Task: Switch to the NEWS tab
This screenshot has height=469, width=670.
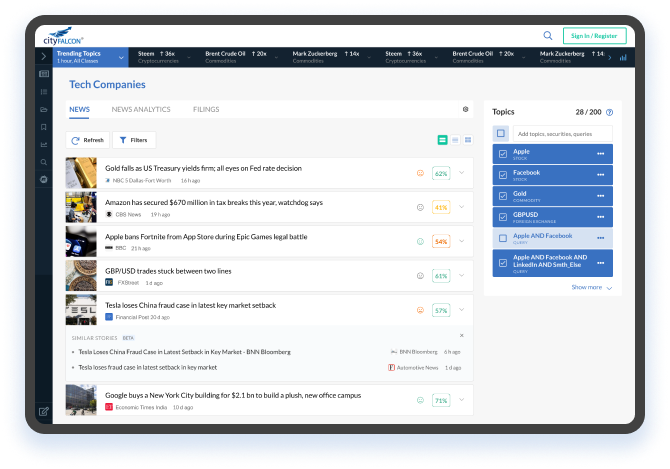Action: [79, 109]
